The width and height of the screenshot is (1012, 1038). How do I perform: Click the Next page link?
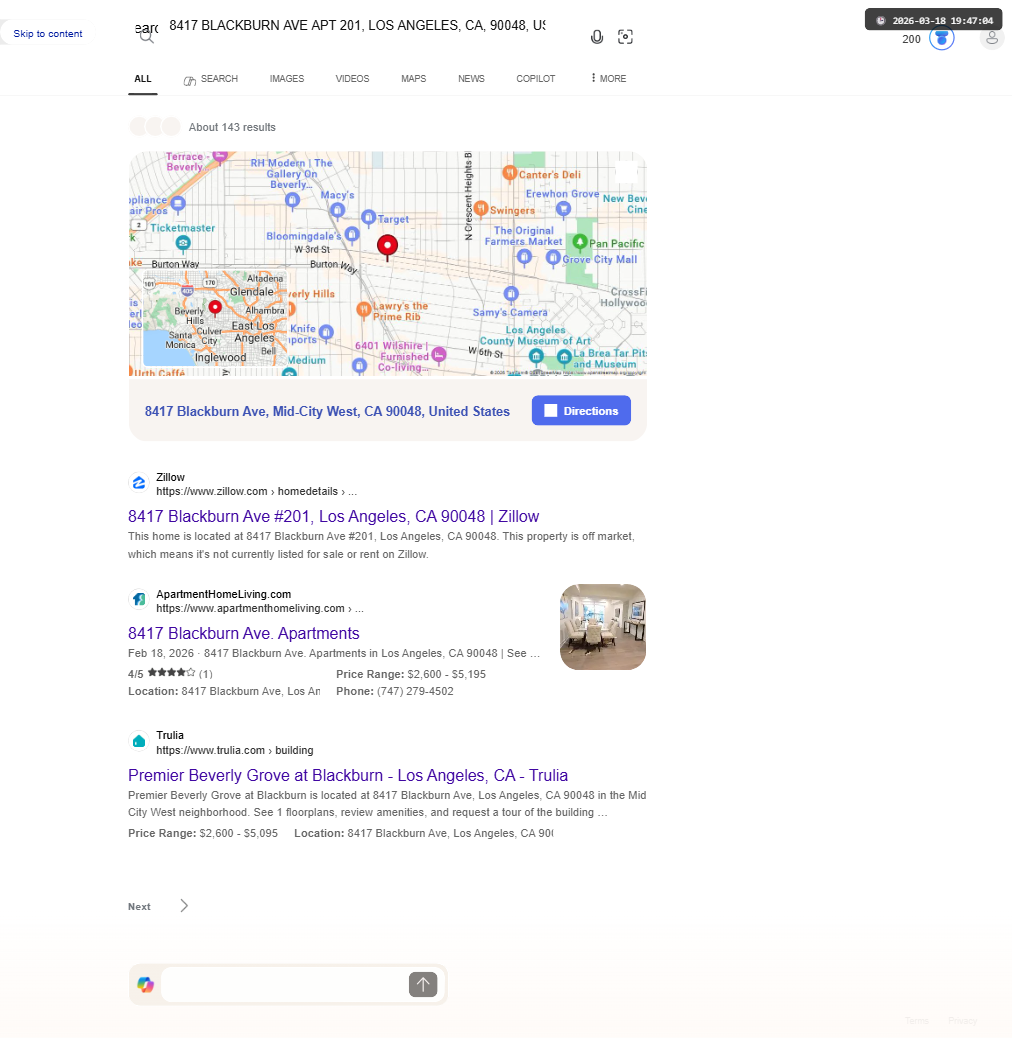tap(140, 906)
